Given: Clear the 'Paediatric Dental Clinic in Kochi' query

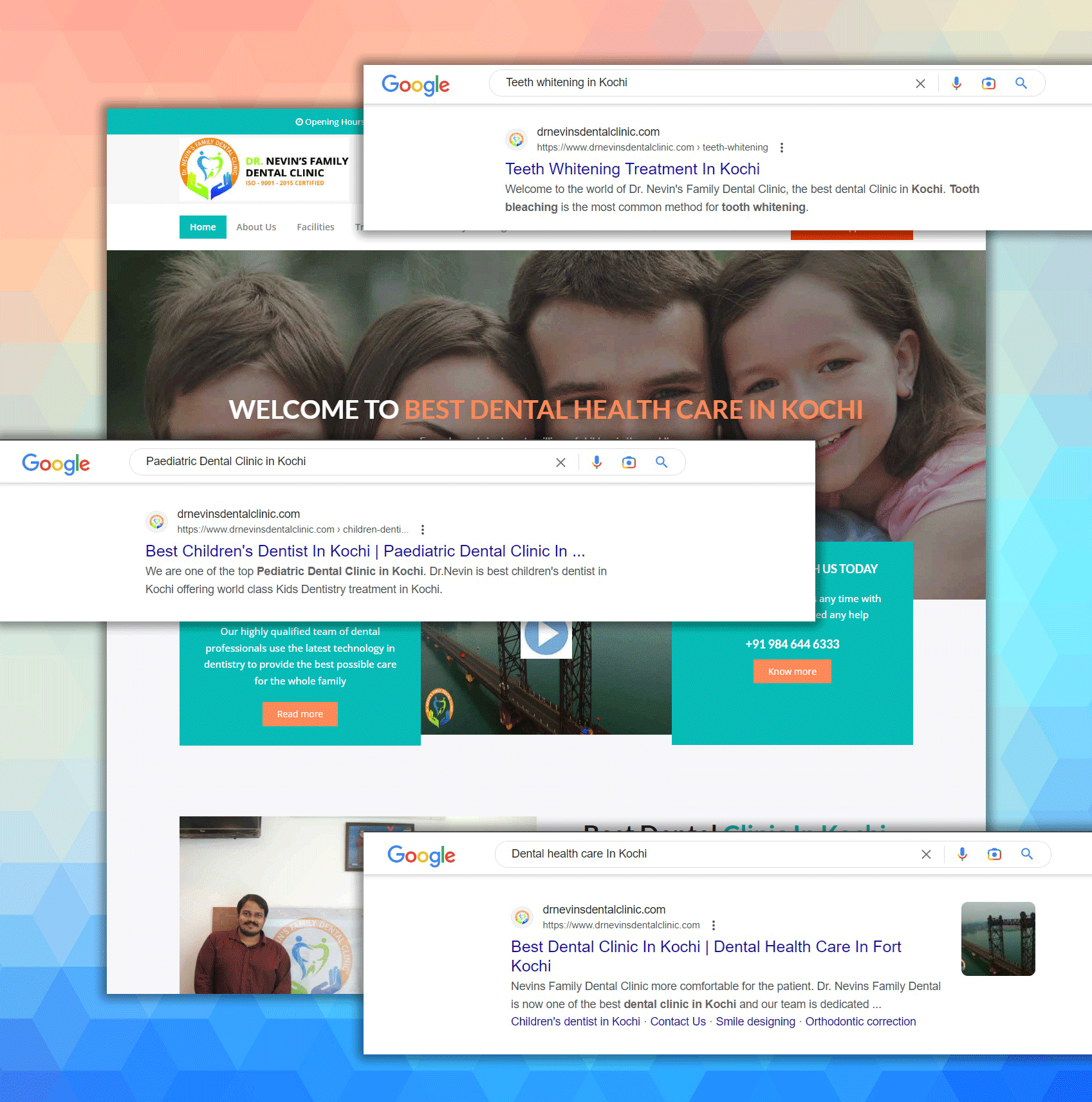Looking at the screenshot, I should click(x=560, y=463).
